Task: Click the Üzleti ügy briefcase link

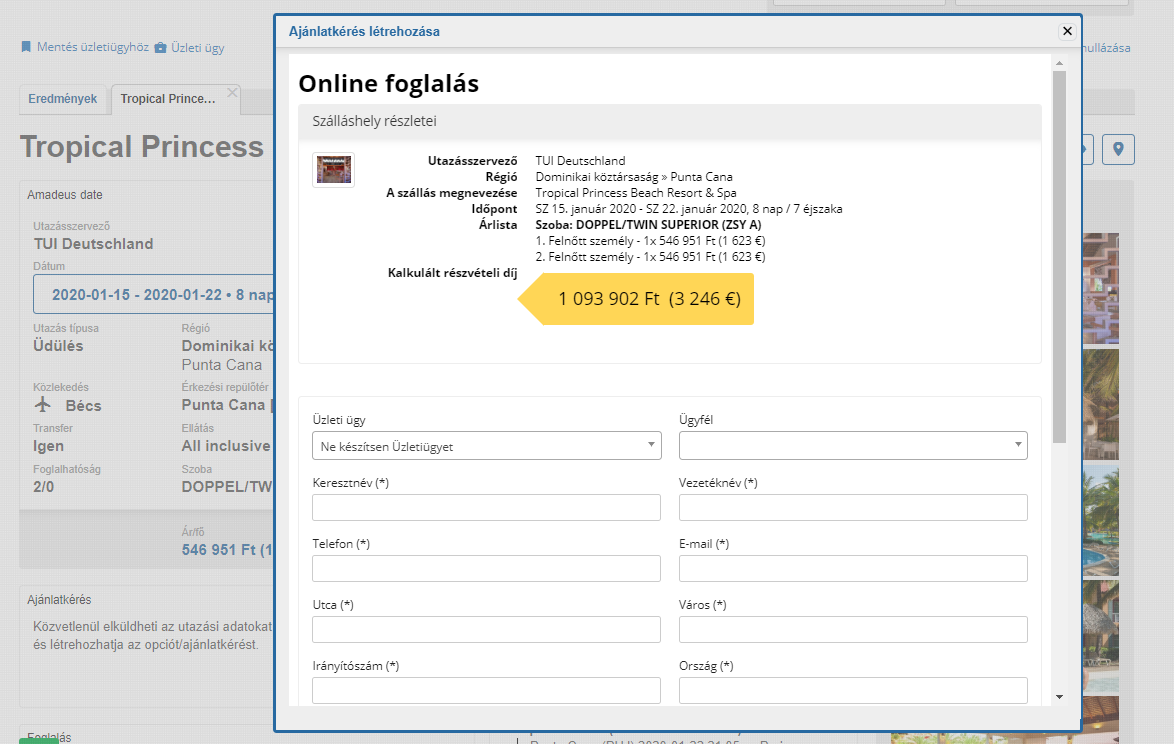Action: (x=189, y=48)
